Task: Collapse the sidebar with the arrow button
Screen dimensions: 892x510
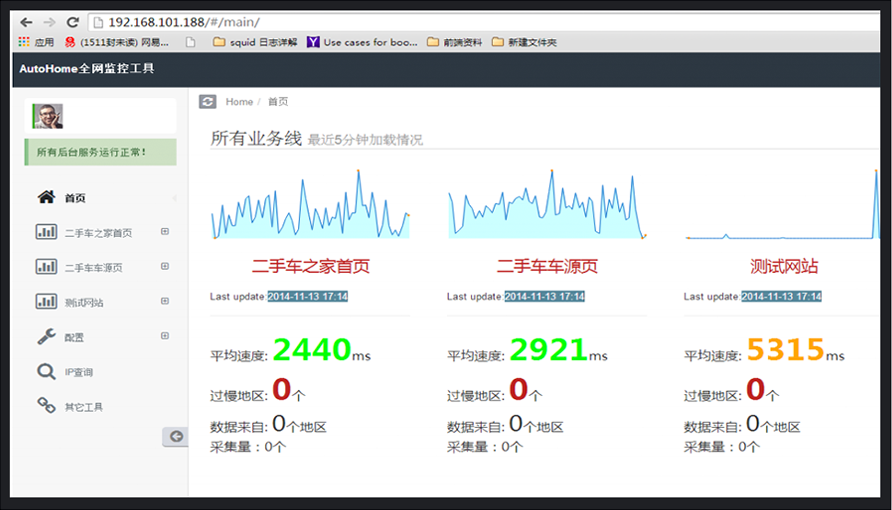Action: (x=176, y=437)
